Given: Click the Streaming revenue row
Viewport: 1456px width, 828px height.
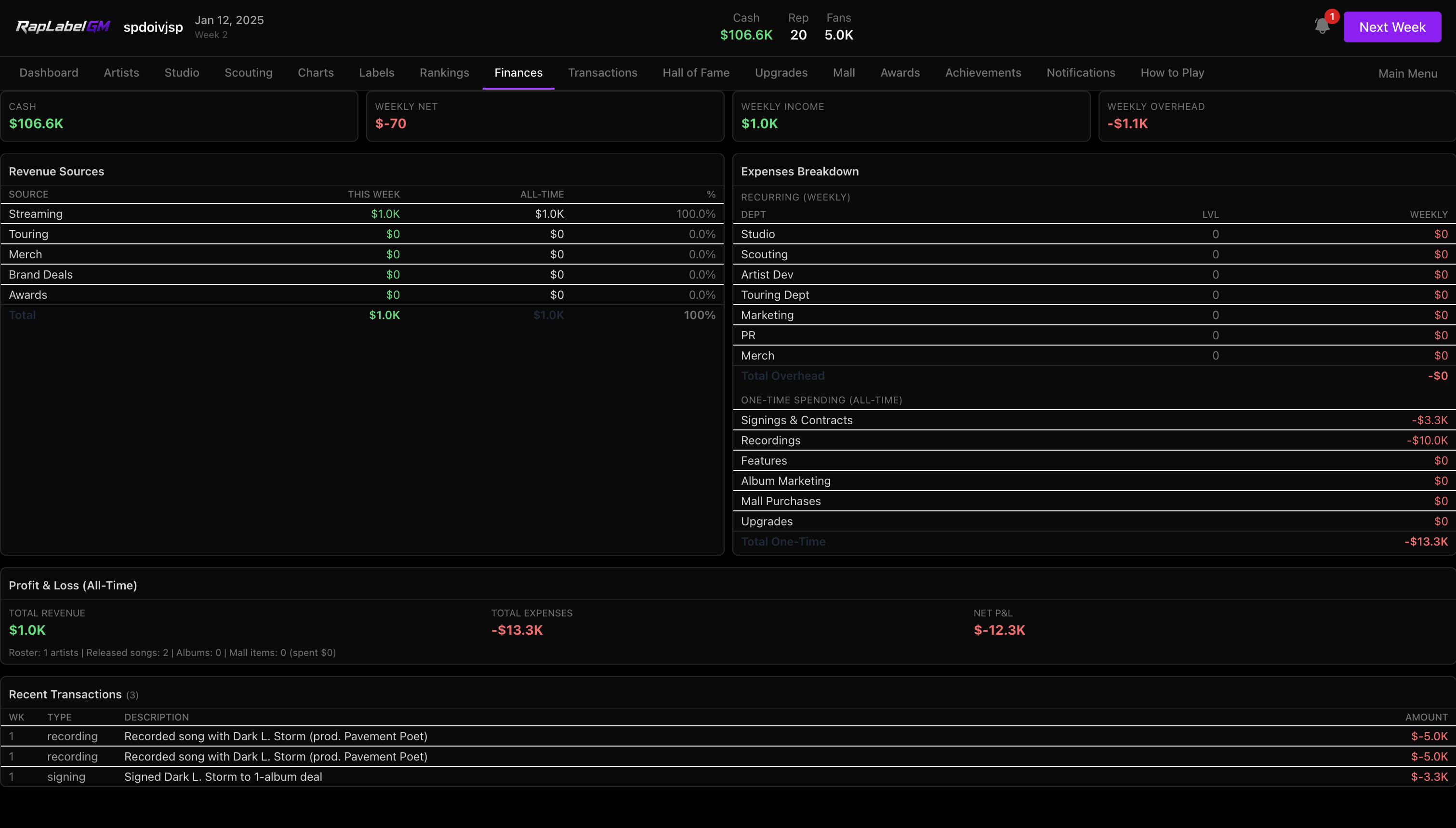Looking at the screenshot, I should coord(362,214).
